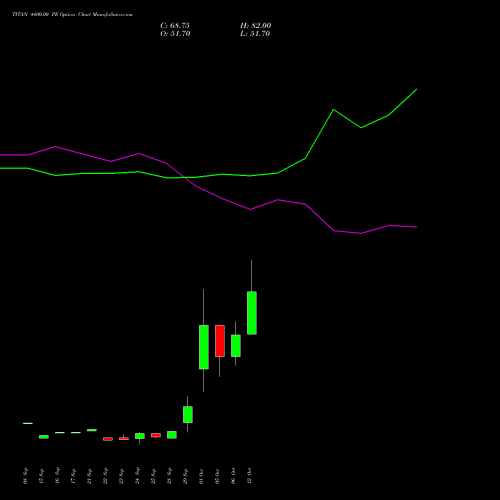Click the peak of the green line

pos(416,89)
